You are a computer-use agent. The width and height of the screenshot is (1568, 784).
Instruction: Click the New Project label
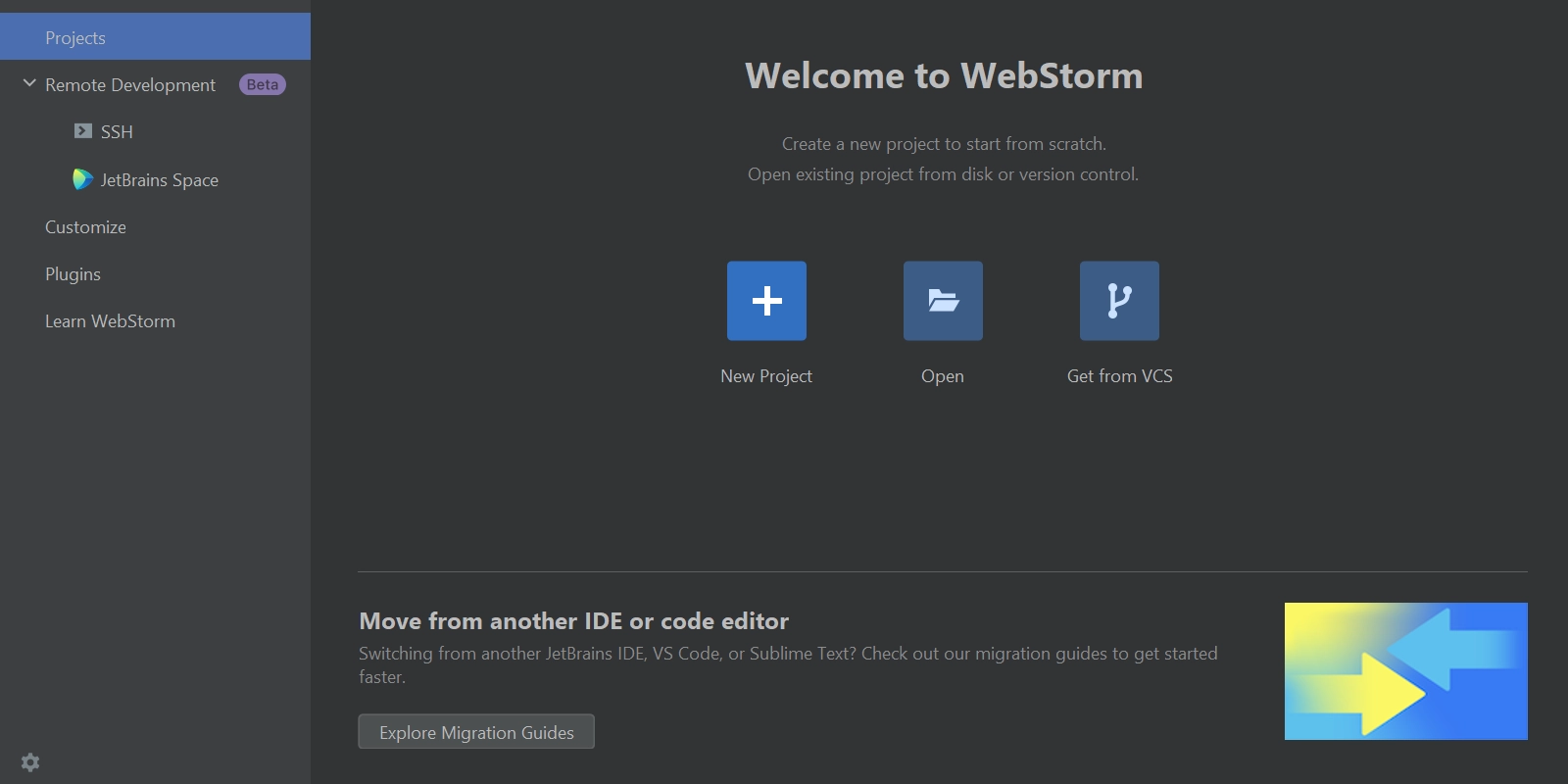point(766,376)
